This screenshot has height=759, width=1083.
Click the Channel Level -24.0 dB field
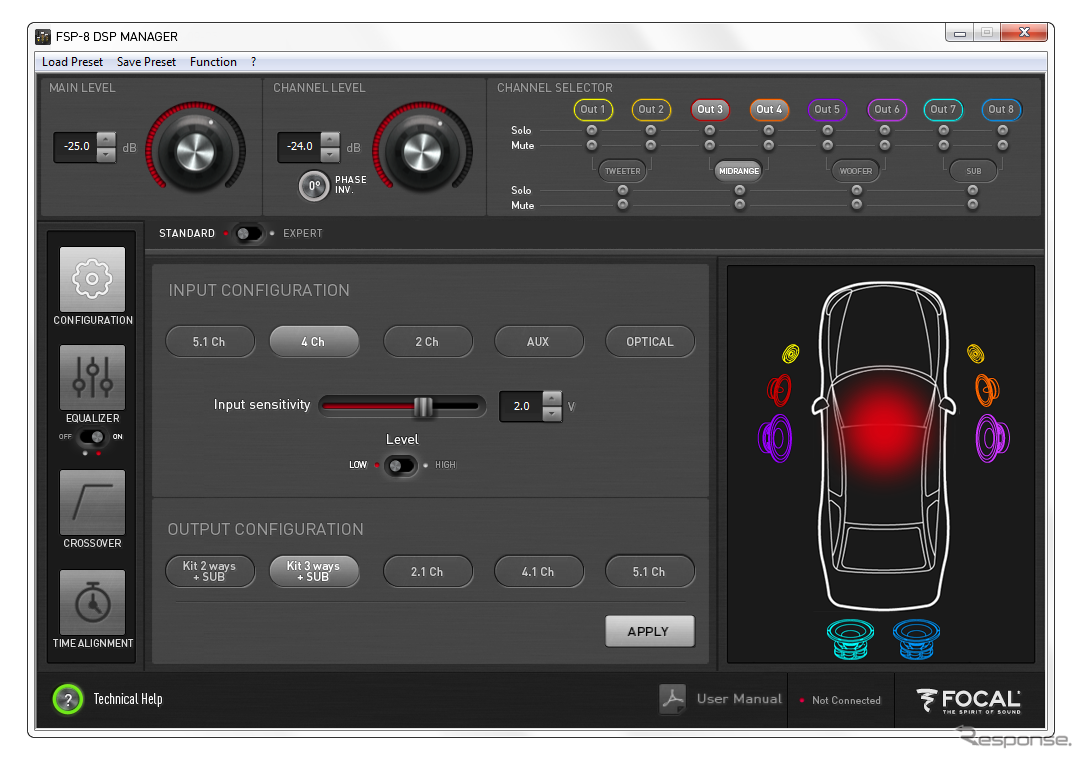click(x=300, y=147)
